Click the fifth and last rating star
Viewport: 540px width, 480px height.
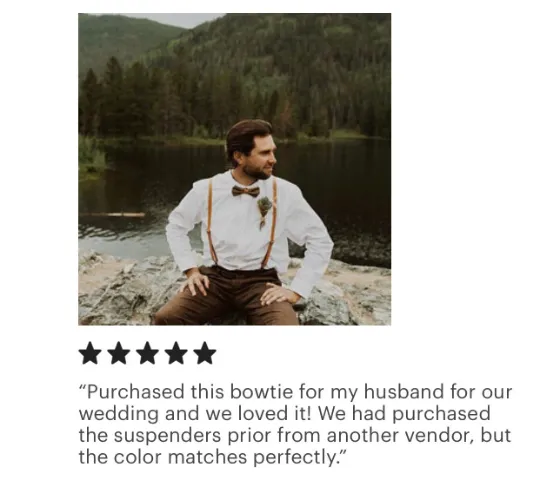coord(205,353)
